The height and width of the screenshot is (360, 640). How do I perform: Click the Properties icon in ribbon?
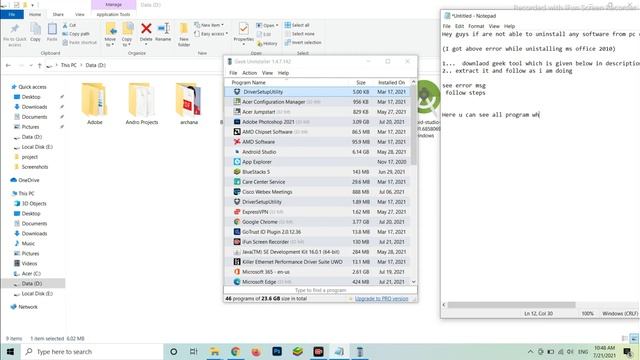[244, 29]
